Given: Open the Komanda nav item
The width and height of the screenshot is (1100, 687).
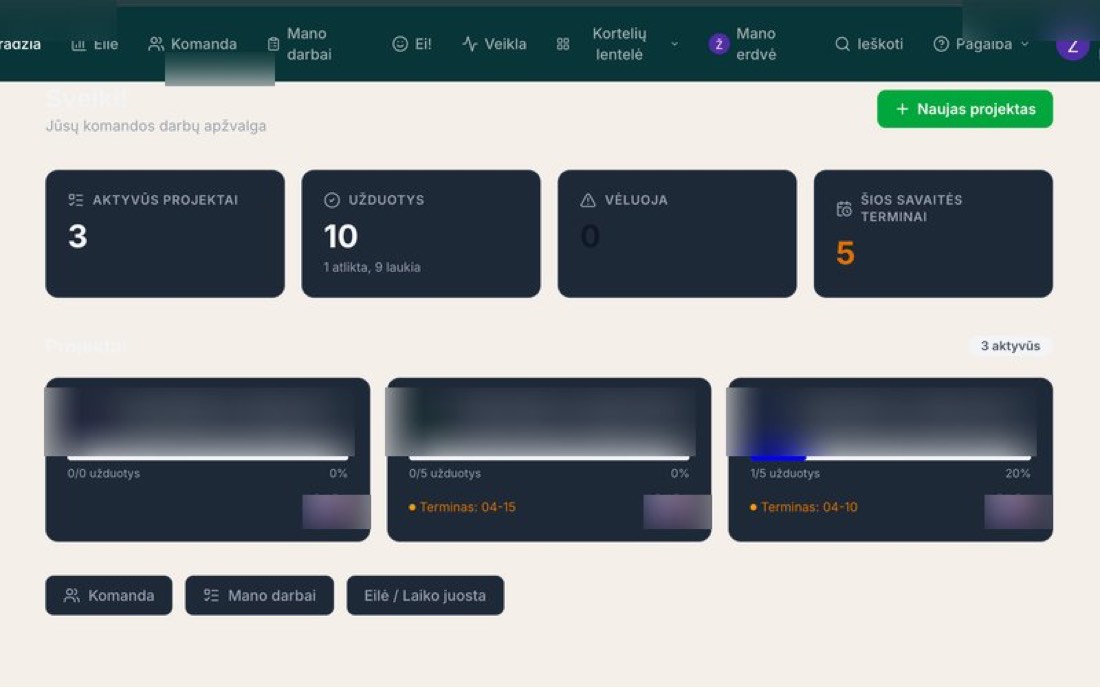Looking at the screenshot, I should pos(192,44).
